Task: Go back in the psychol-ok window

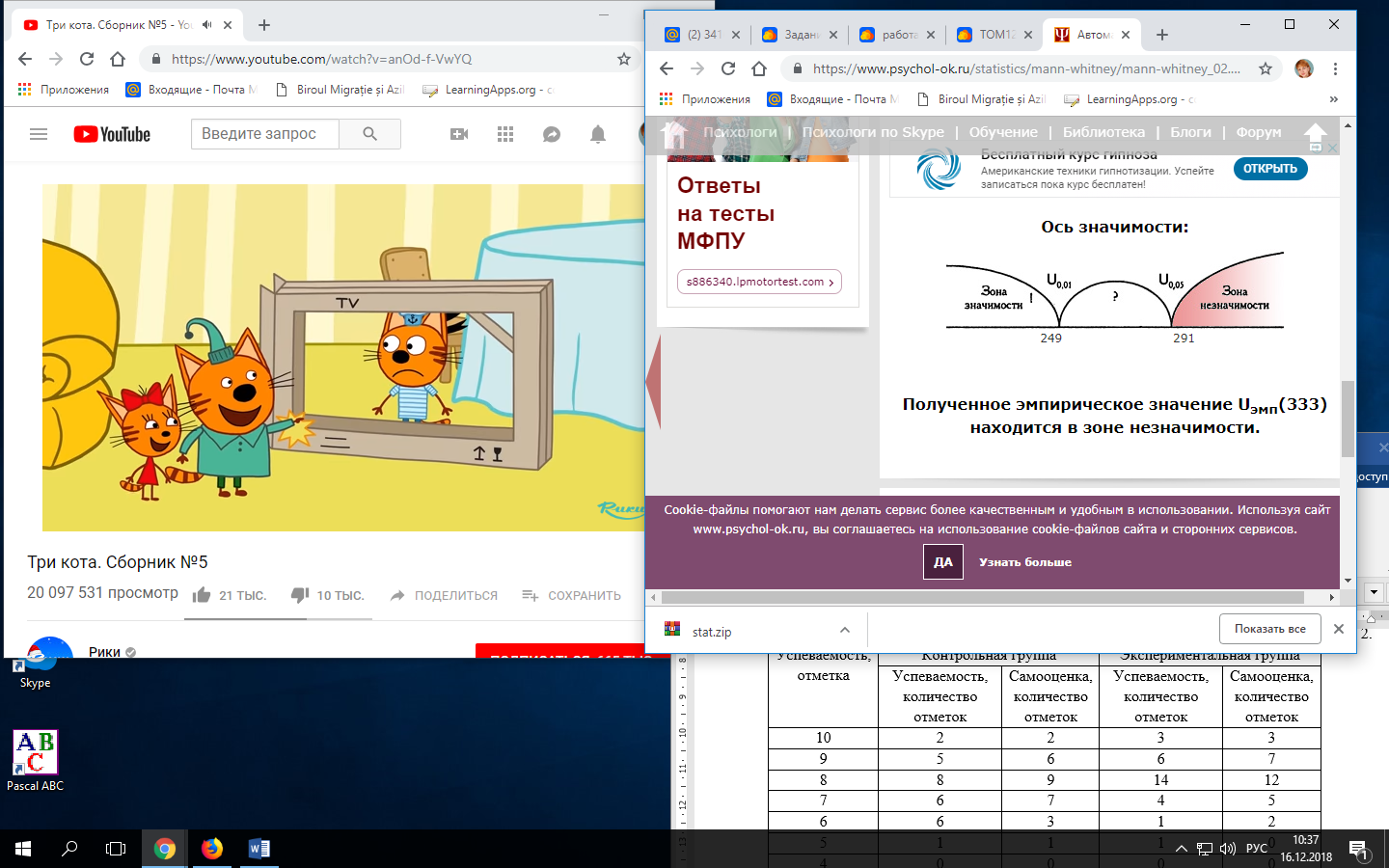Action: [x=667, y=68]
